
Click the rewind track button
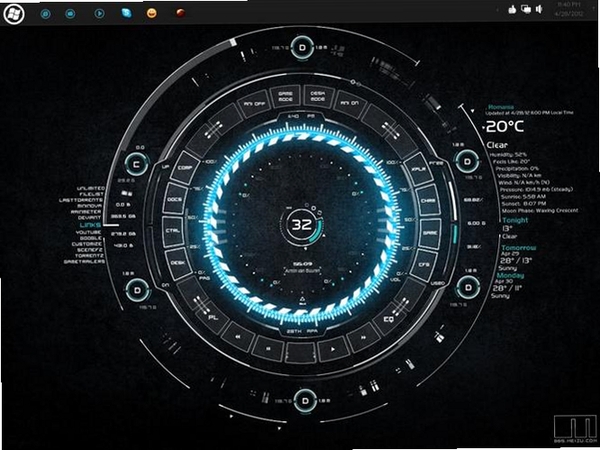238,336
